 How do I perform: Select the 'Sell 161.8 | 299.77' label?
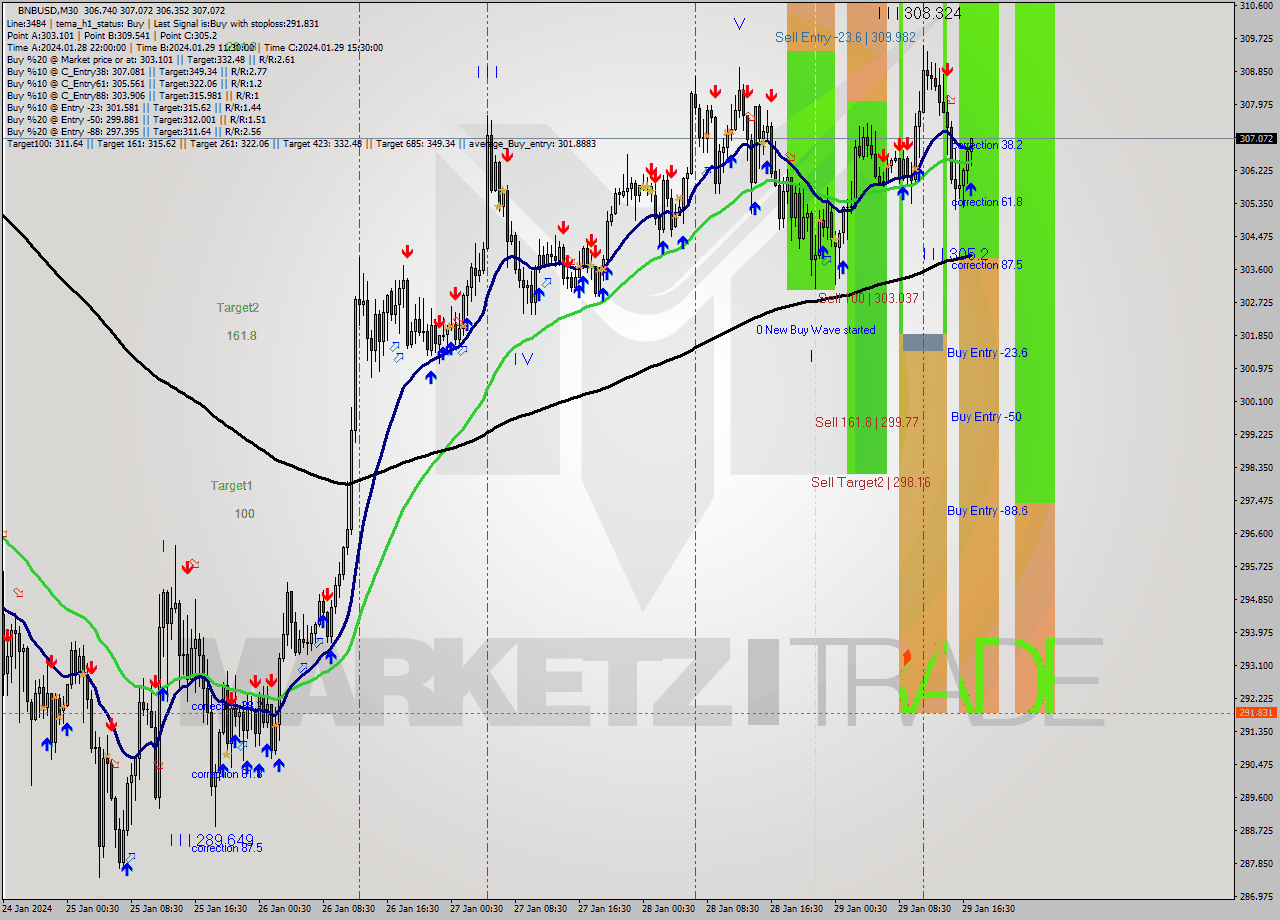pos(866,423)
